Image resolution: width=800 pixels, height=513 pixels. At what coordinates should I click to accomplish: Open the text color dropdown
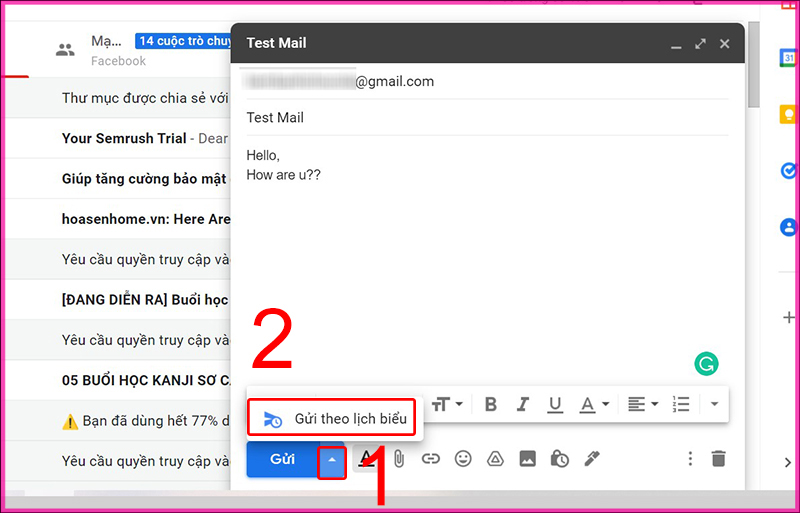pyautogui.click(x=594, y=405)
